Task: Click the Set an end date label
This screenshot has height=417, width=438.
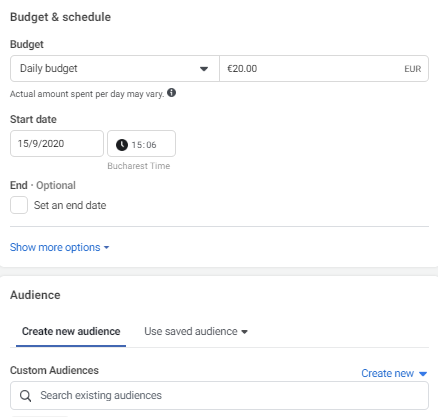Action: 70,205
